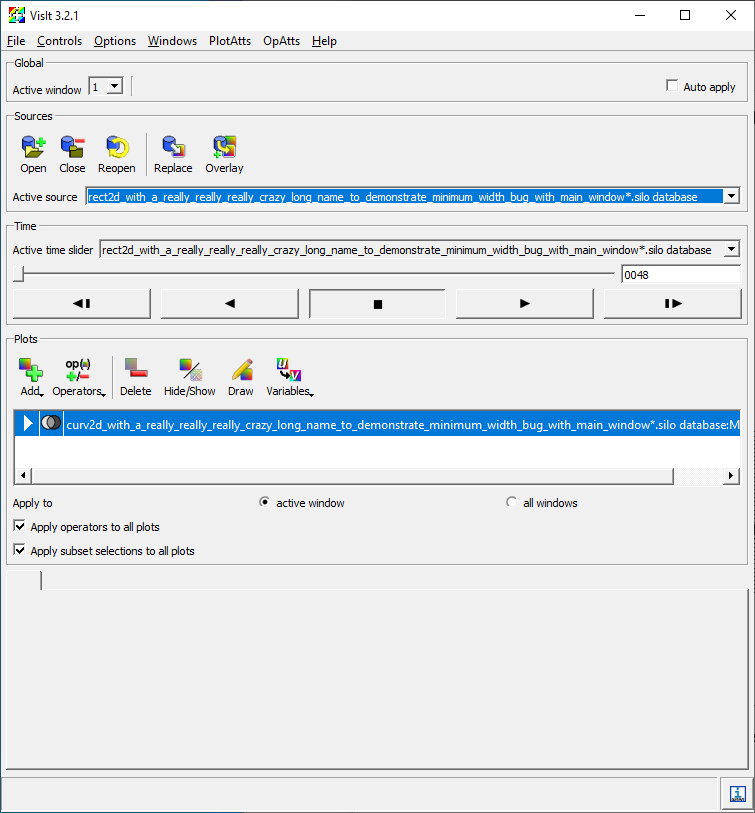Select the curv2d plot list entry
Screen dimensions: 755x813
pyautogui.click(x=378, y=423)
